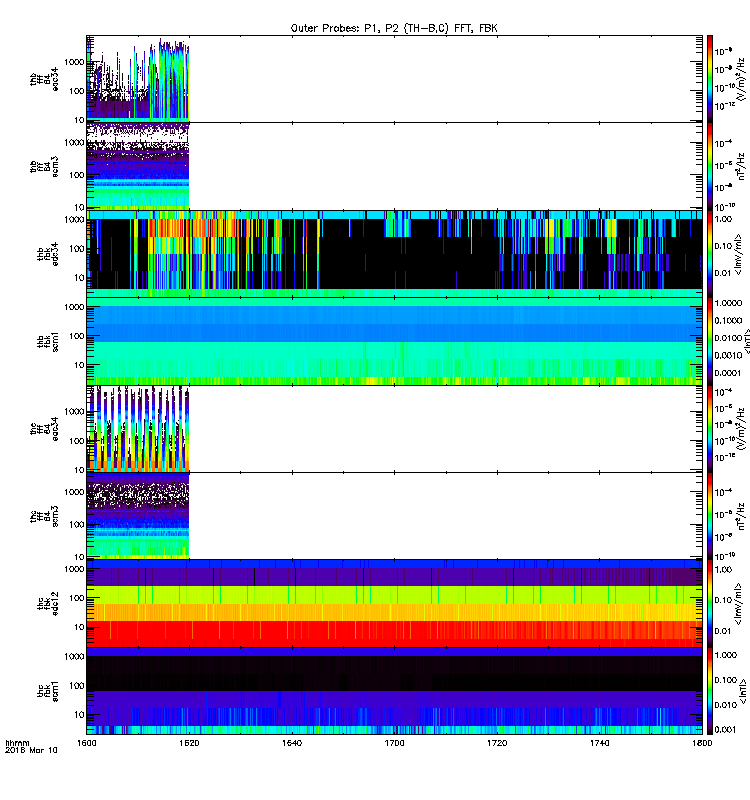The width and height of the screenshot is (750, 800).
Task: Click the "thc fff 64 scm3" panel label
Action: [x=44, y=516]
